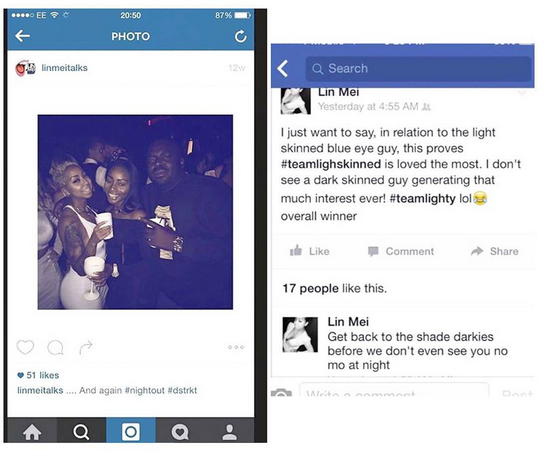This screenshot has height=458, width=548.
Task: Tap the Share button on the post
Action: pyautogui.click(x=495, y=251)
